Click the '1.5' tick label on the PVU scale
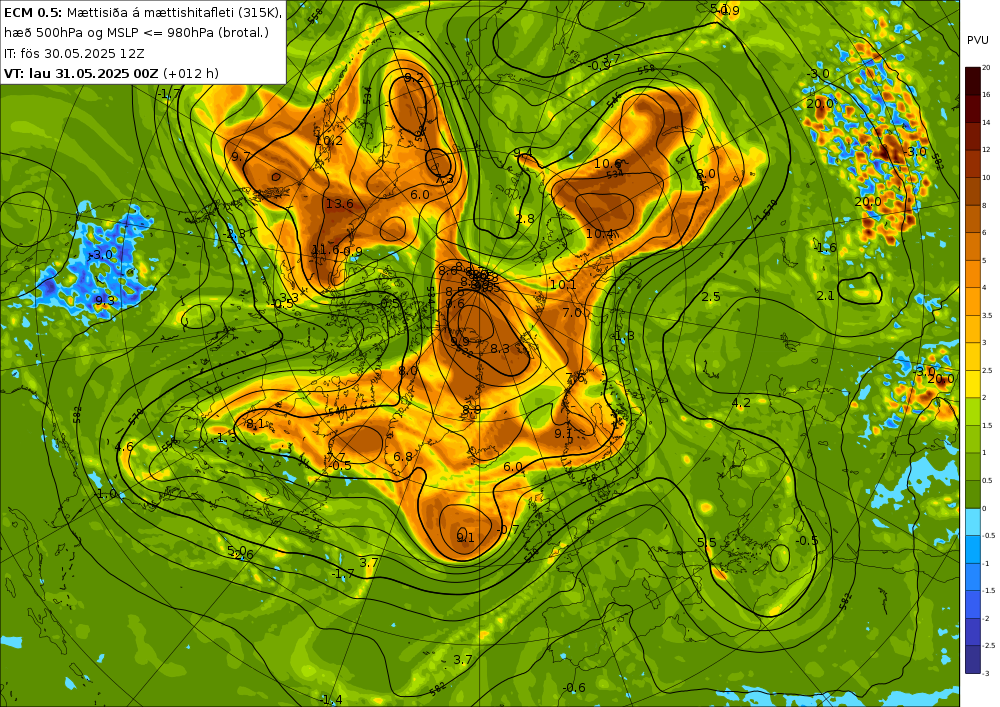Screen dimensions: 1000x707 (x=987, y=425)
